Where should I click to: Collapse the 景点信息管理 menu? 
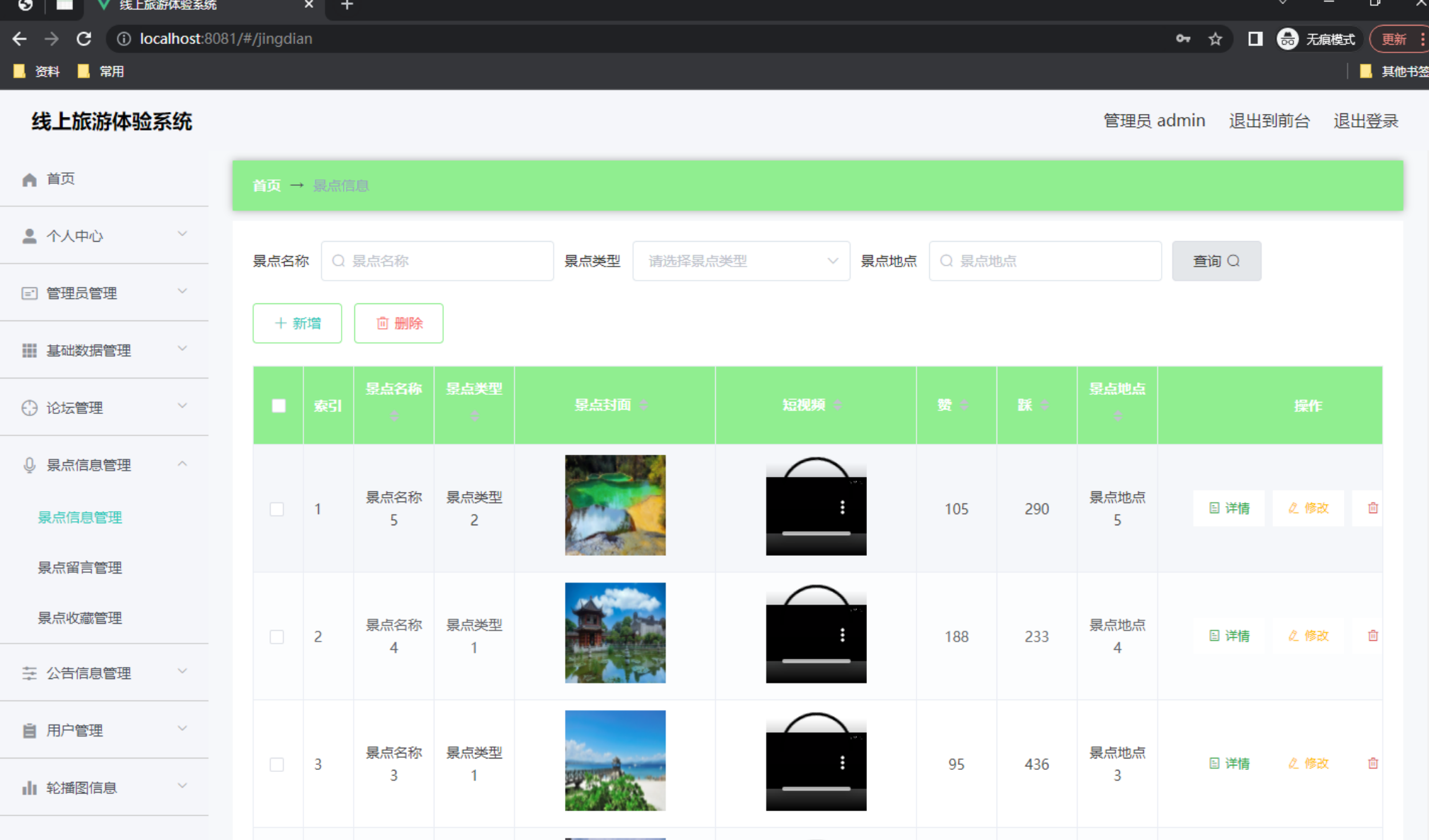pos(104,465)
